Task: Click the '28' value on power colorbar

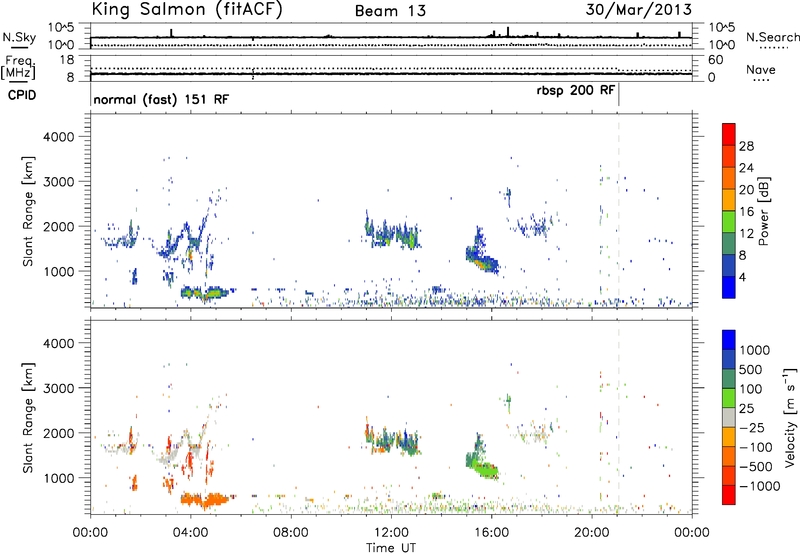Action: click(x=746, y=146)
